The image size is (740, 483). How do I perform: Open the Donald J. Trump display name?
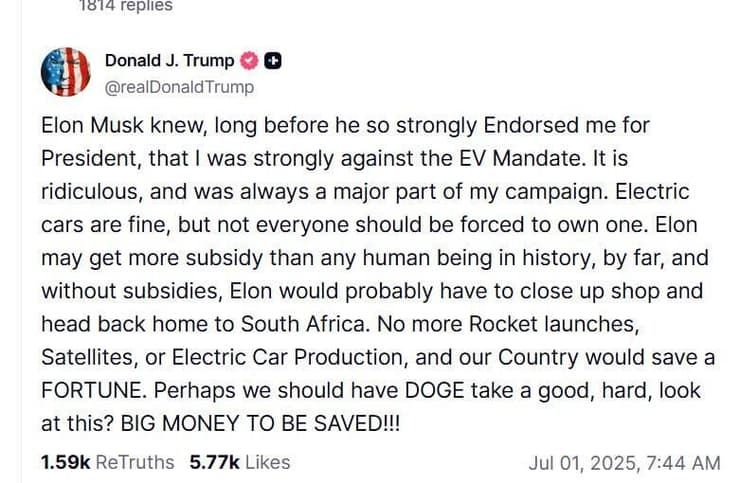[x=168, y=61]
